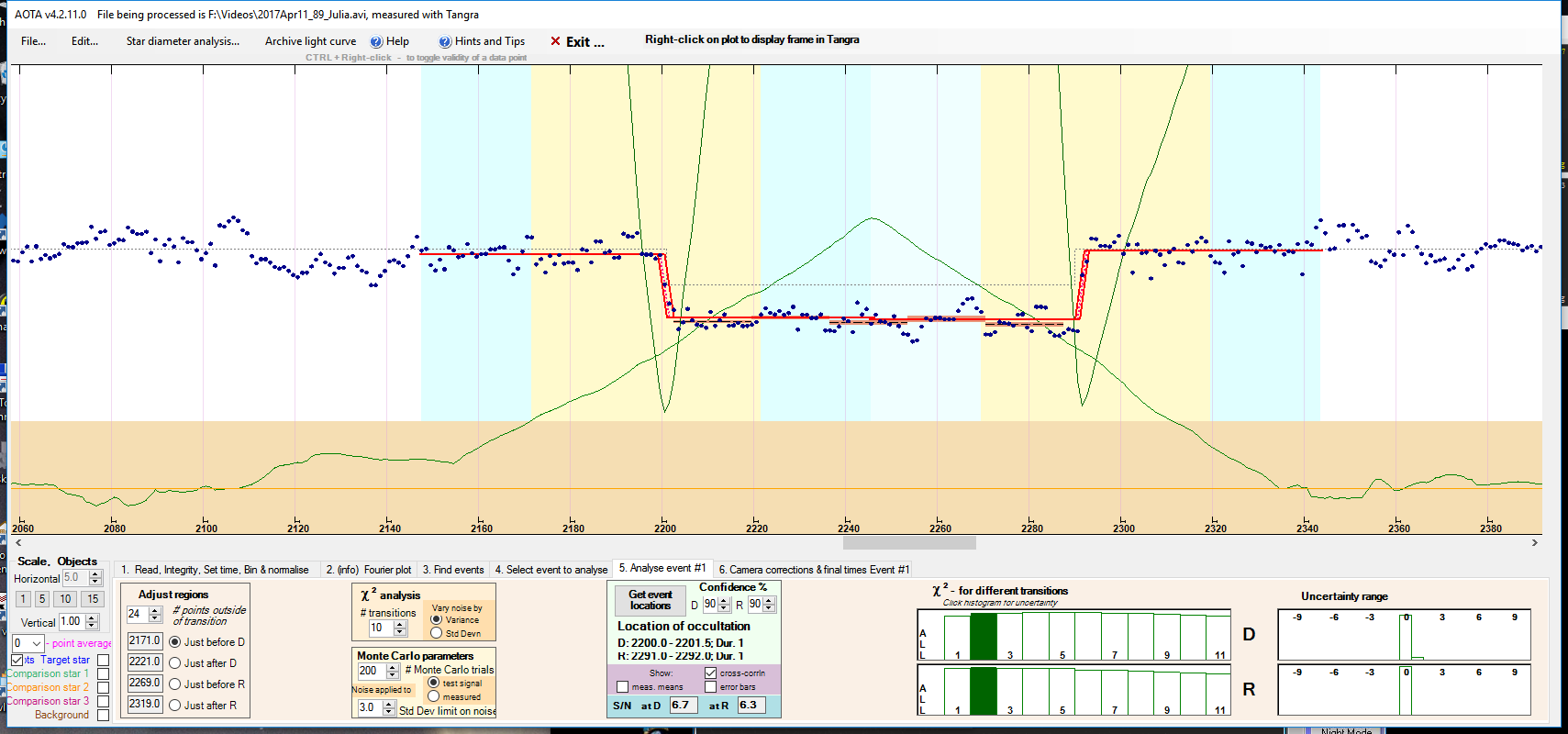Toggle the cross-corrln checkbox
This screenshot has width=1568, height=734.
point(710,673)
